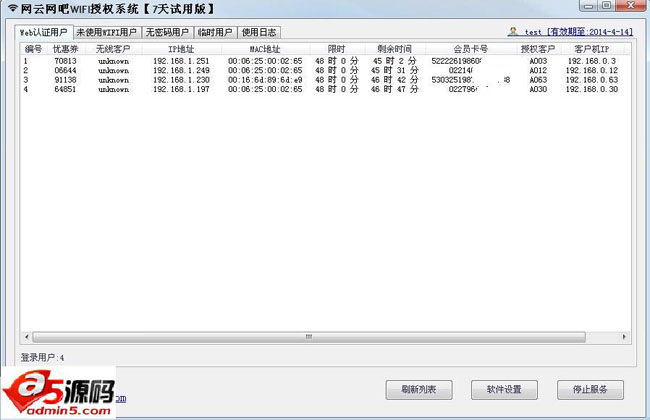
Task: Click IP address 192.168.1.251
Action: [181, 61]
